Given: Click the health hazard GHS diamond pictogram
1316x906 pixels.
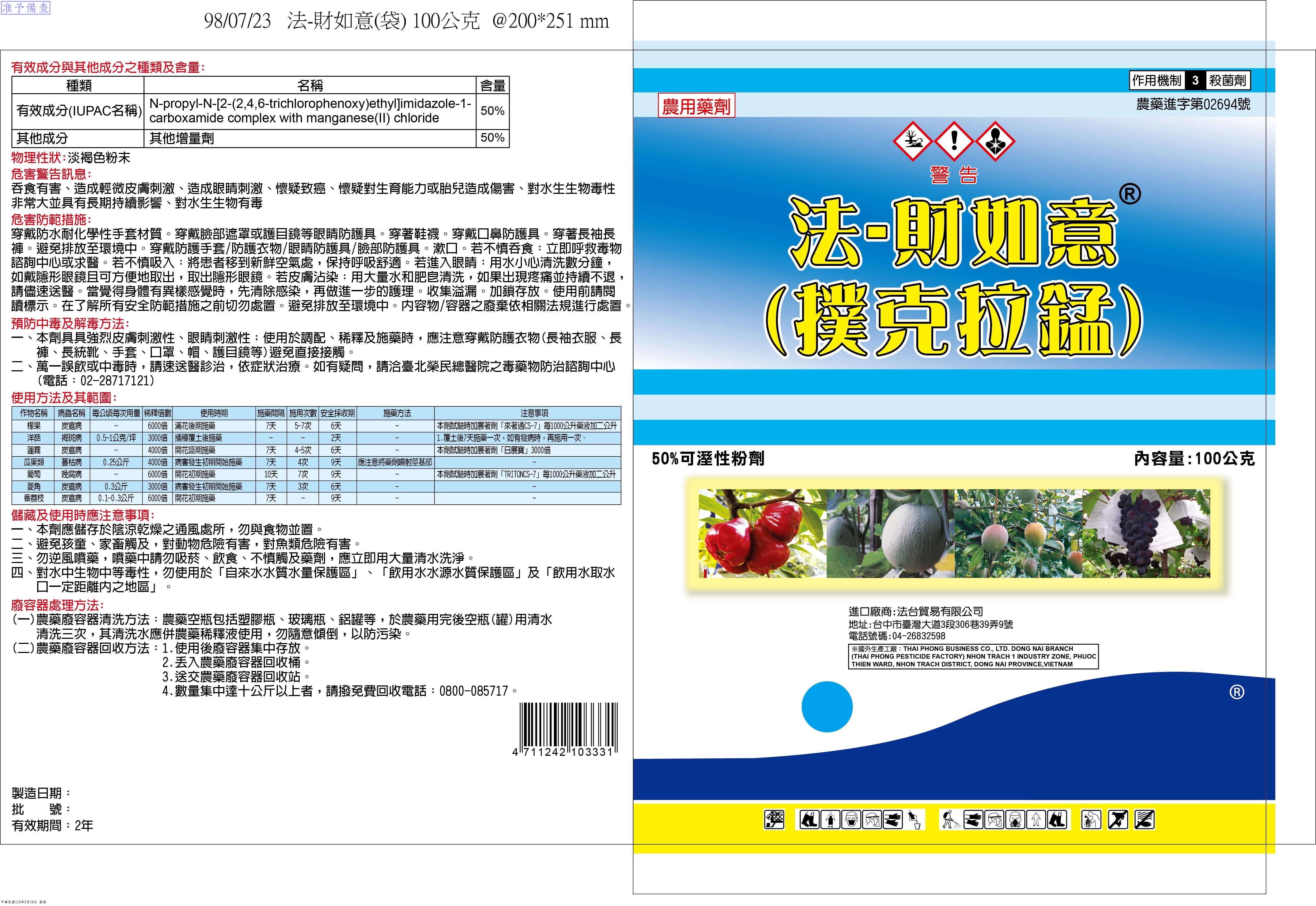Looking at the screenshot, I should 995,141.
